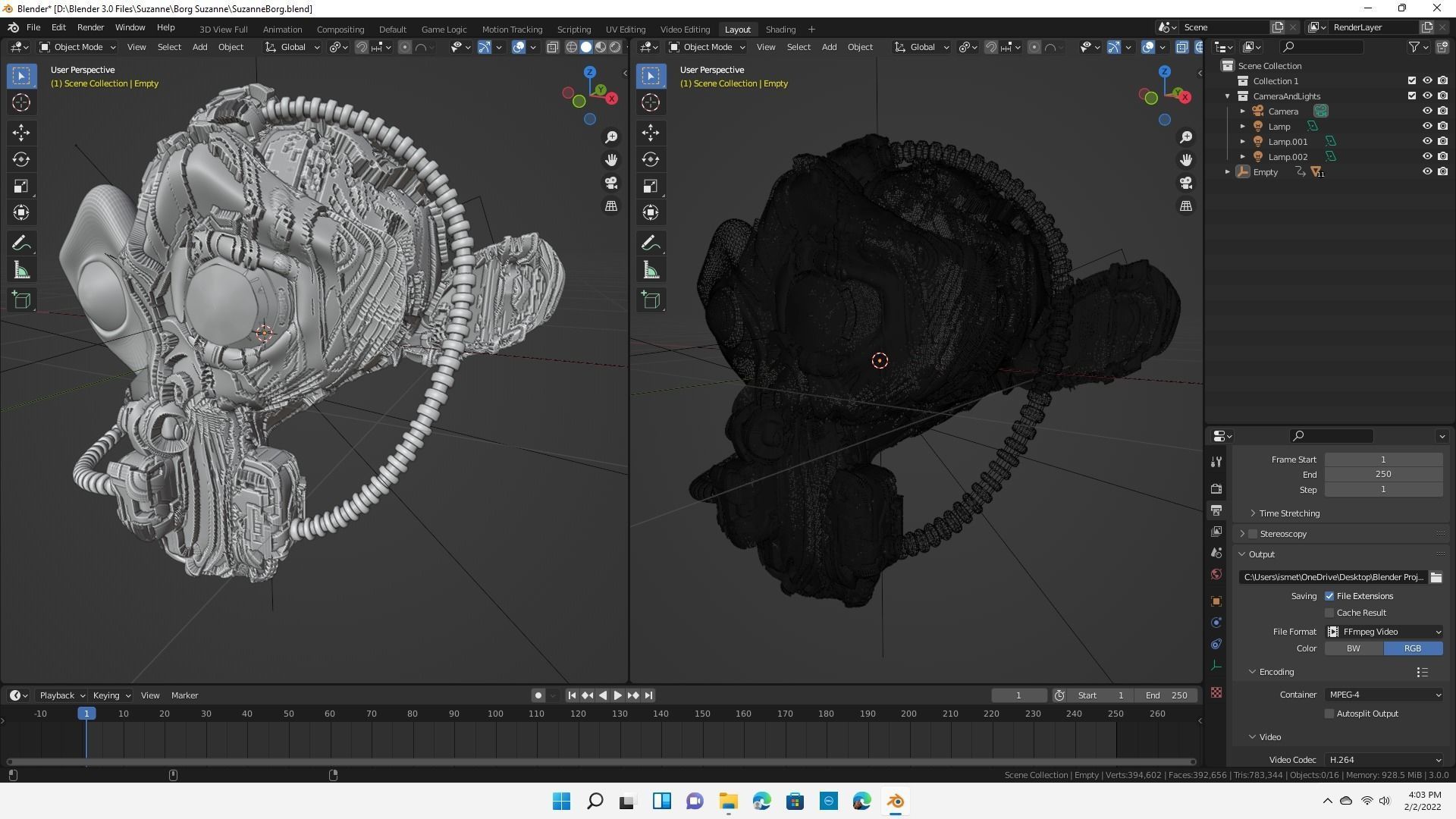Open Keying popover in timeline
Viewport: 1456px width, 819px height.
click(x=111, y=695)
